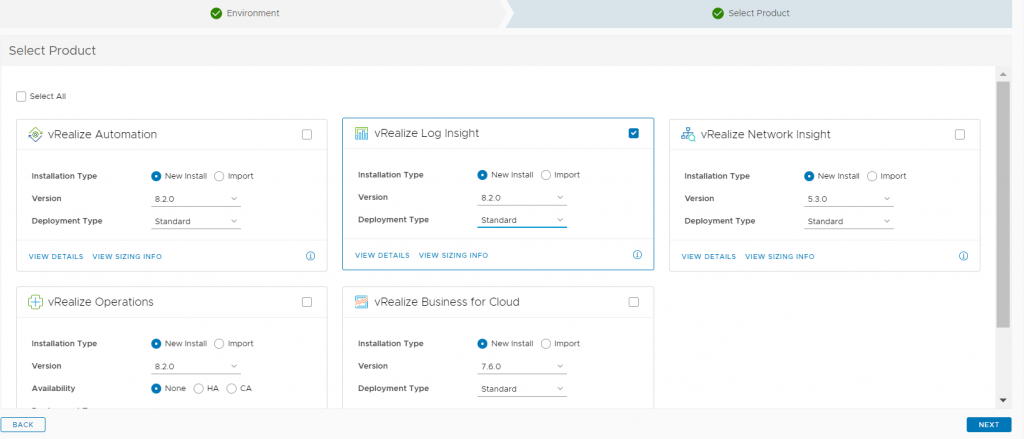
Task: Check the vRealize Business for Cloud checkbox
Action: pos(633,302)
